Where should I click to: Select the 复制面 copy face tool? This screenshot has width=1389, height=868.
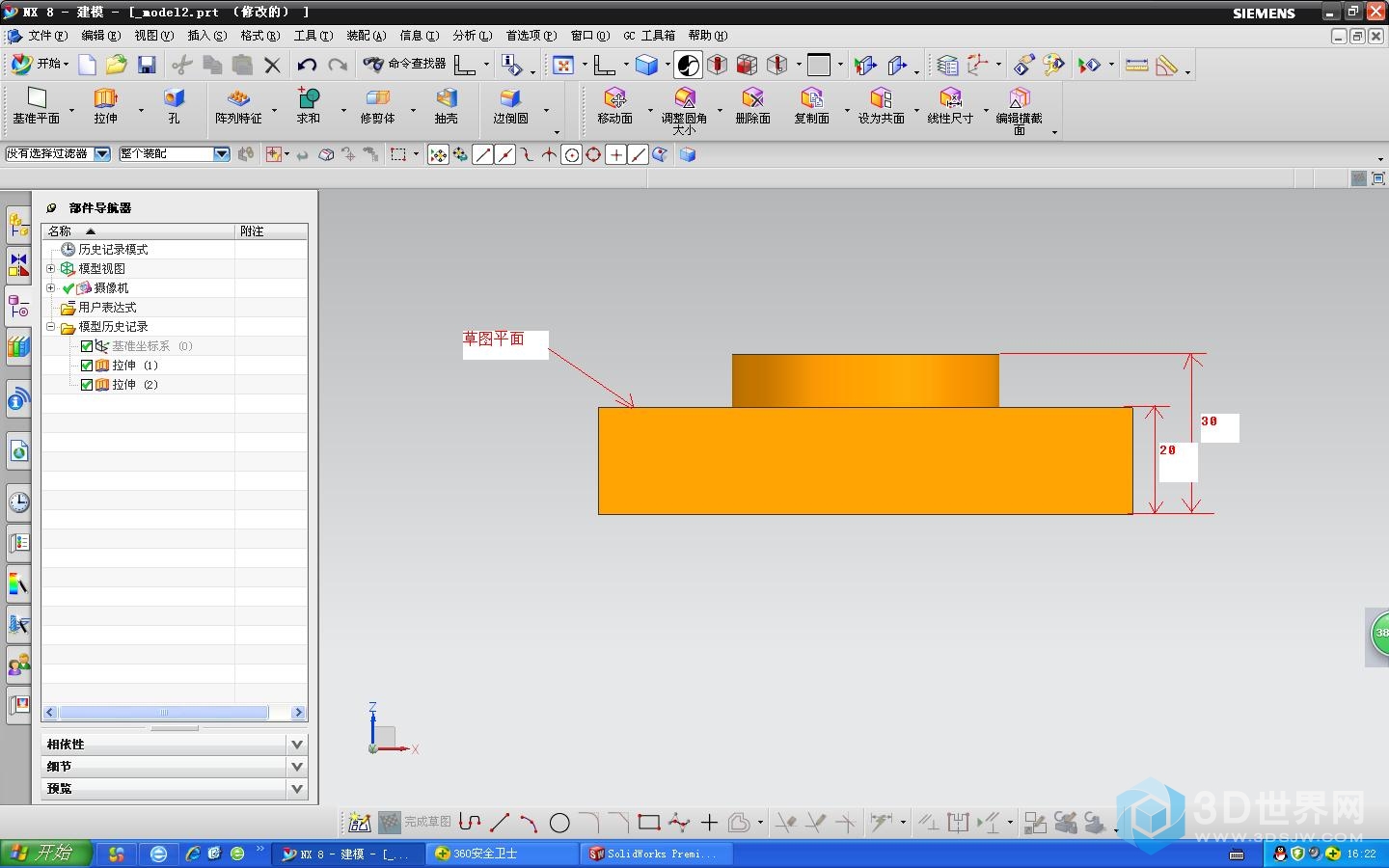(x=811, y=106)
